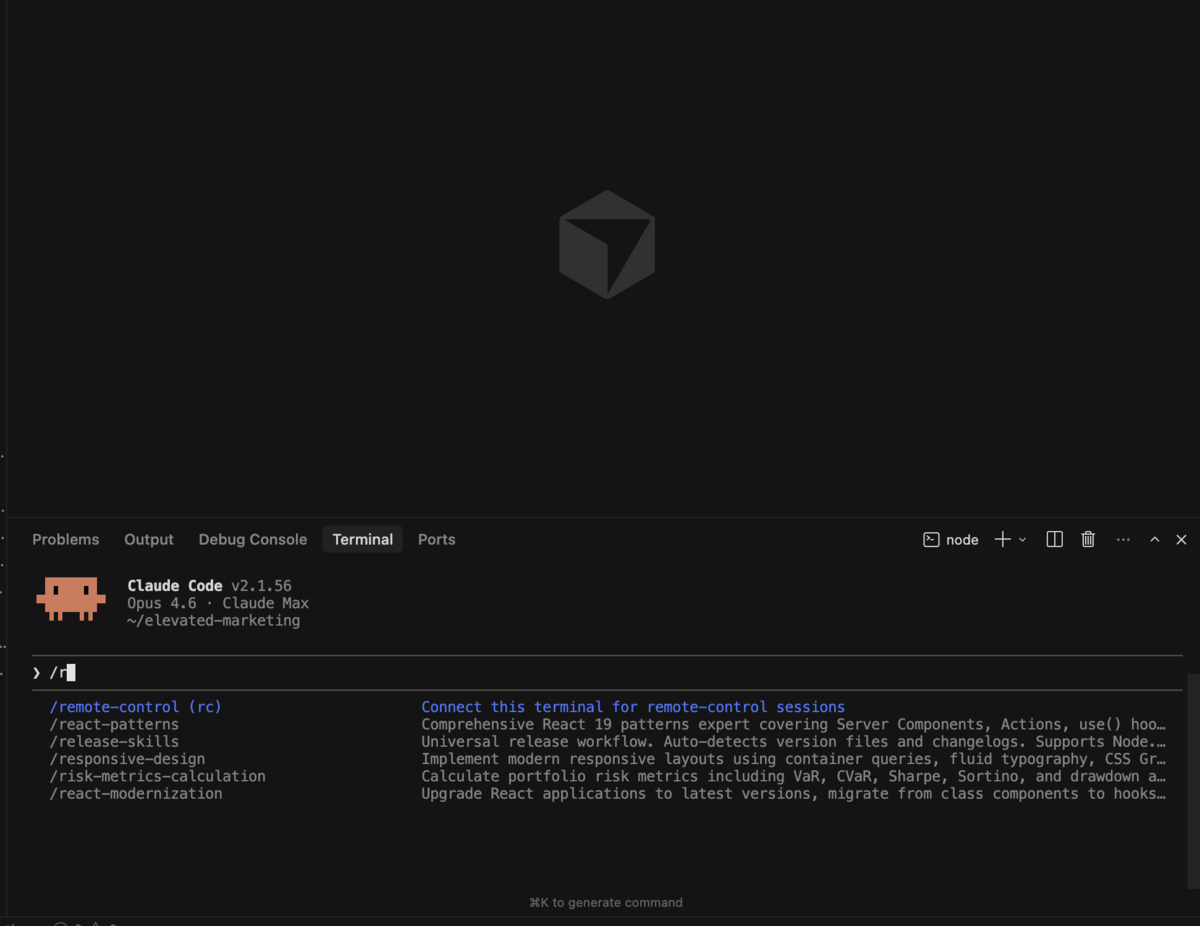The height and width of the screenshot is (926, 1200).
Task: Click the node terminal shell icon
Action: click(x=931, y=540)
